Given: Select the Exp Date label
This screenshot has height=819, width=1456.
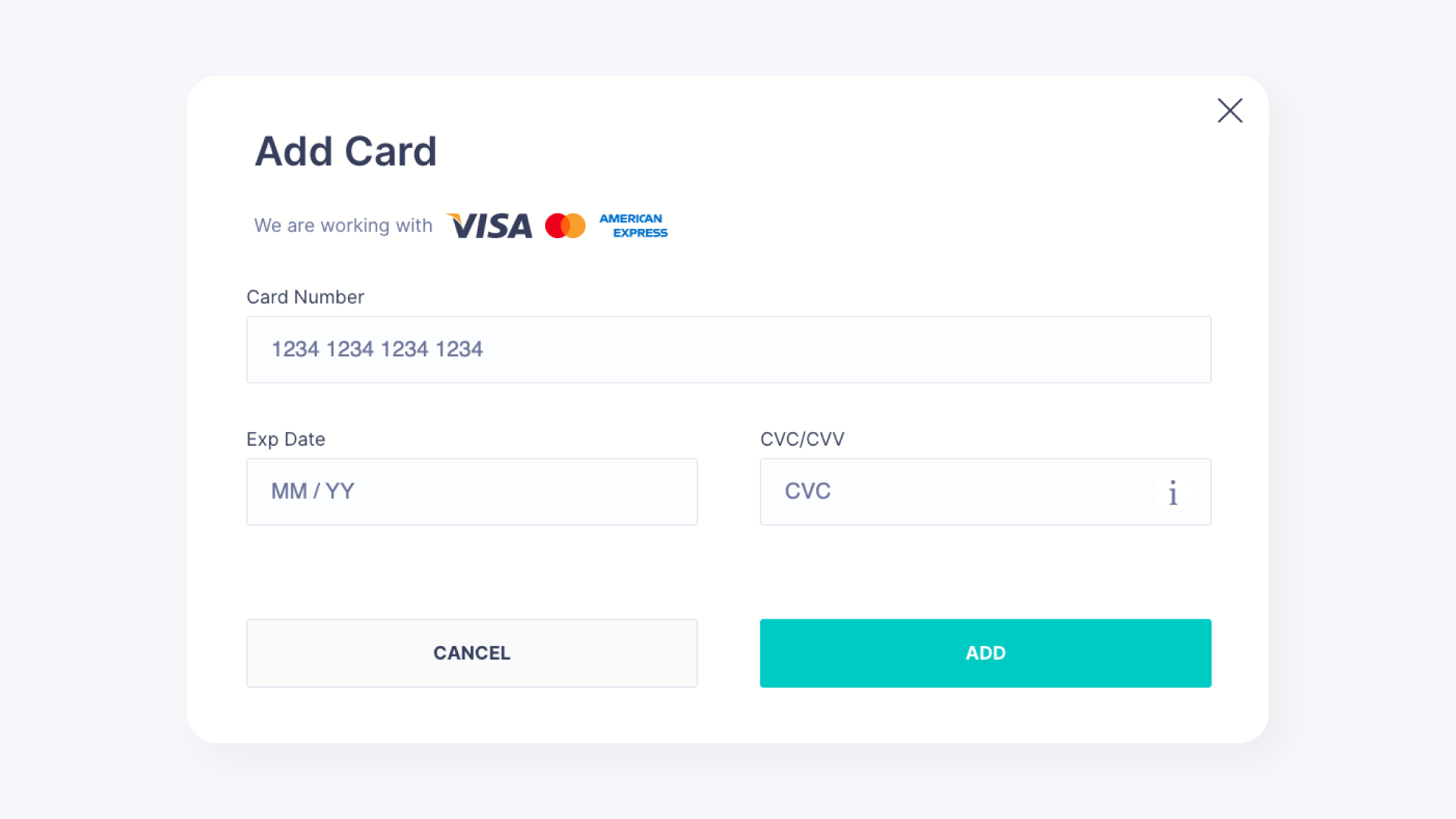Looking at the screenshot, I should pyautogui.click(x=285, y=439).
